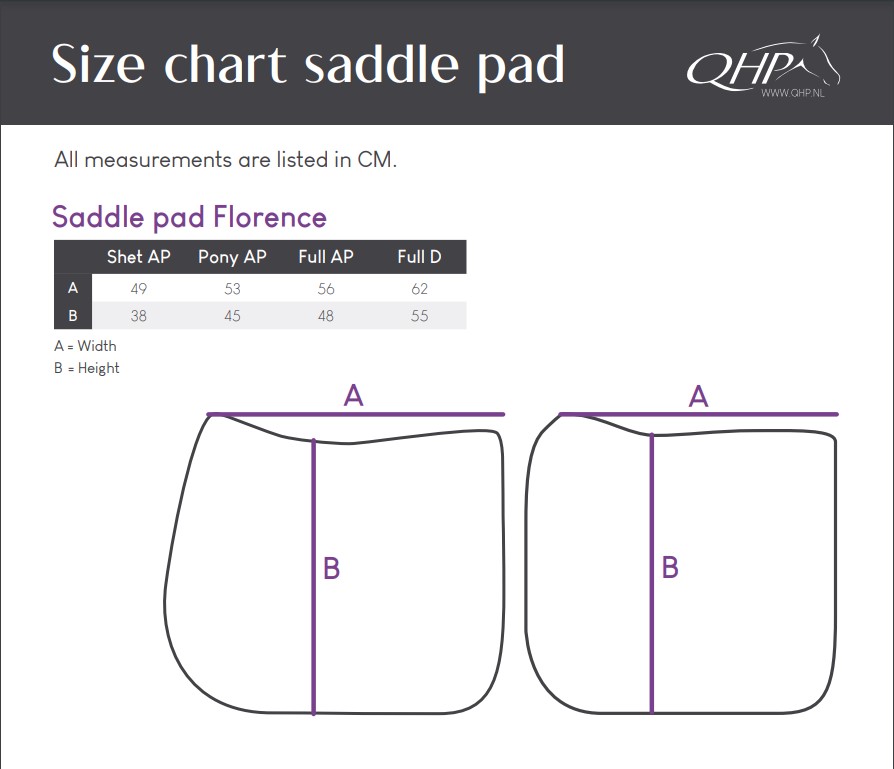Click the QHP horse logo

coord(763,63)
